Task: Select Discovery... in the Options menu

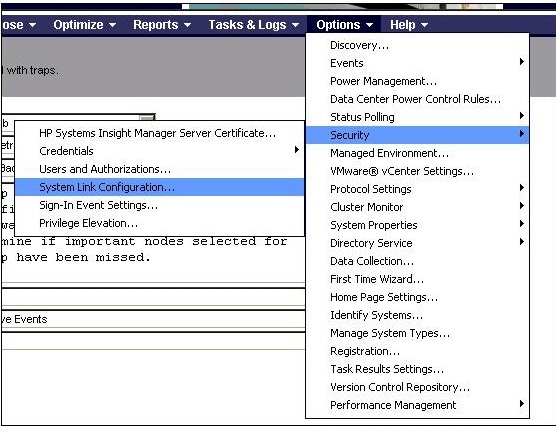Action: click(417, 45)
